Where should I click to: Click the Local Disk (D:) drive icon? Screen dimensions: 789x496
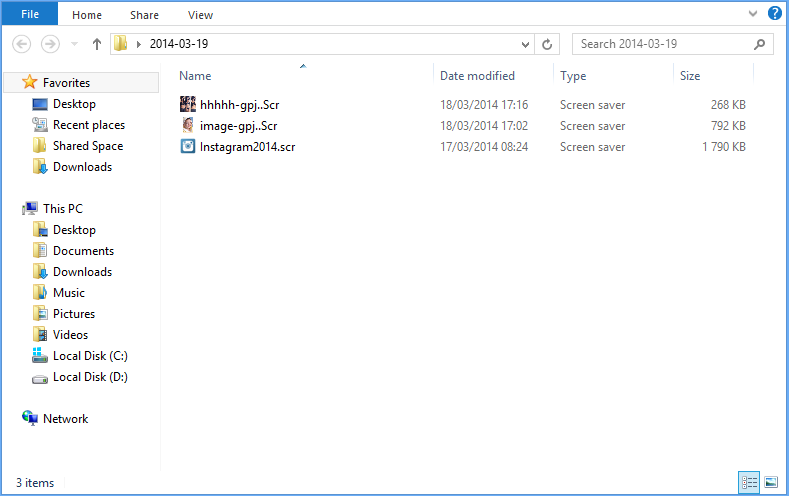pos(40,379)
